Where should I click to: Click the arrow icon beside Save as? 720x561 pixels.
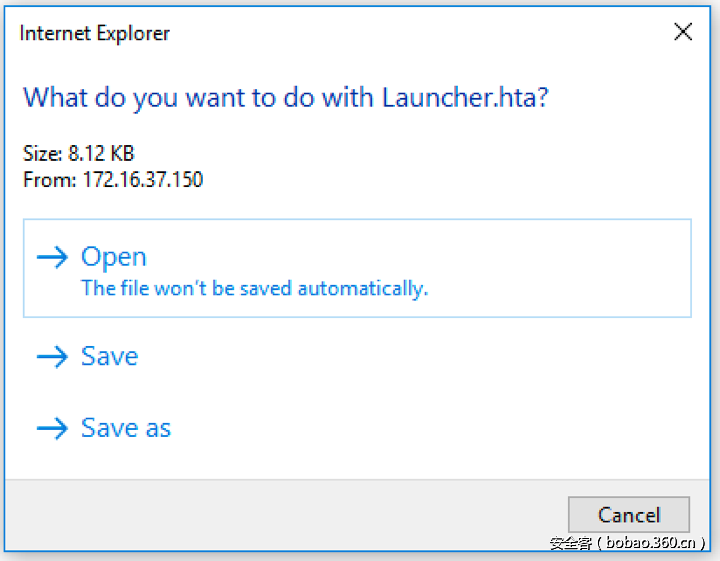click(x=51, y=429)
